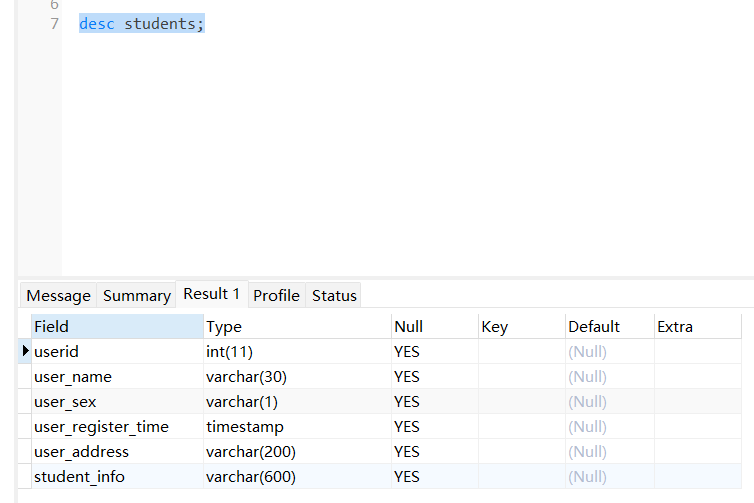Screen dimensions: 754x503
Task: Select the Result 1 tab
Action: 212,294
